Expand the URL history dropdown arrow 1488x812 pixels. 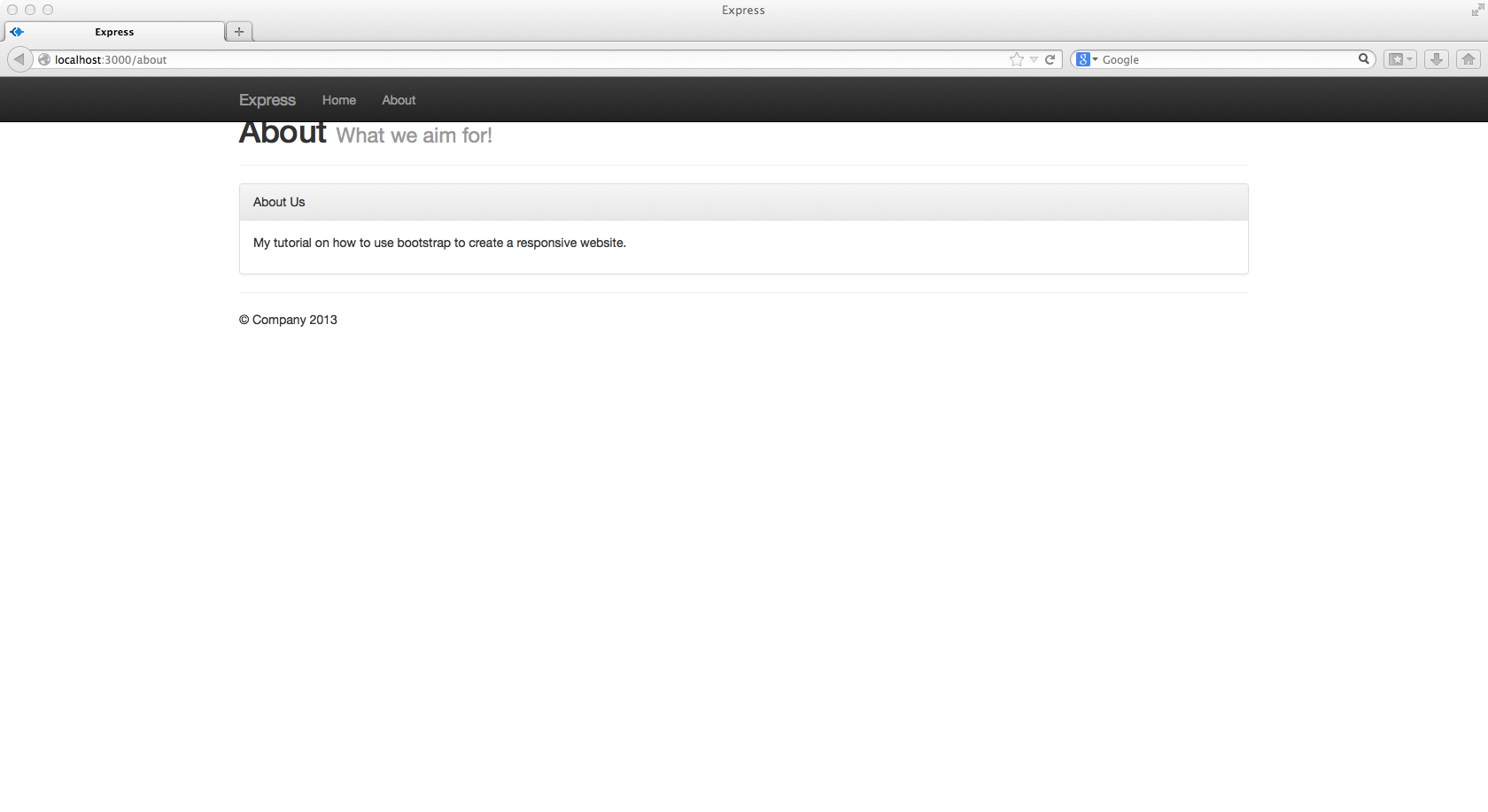click(x=1034, y=59)
